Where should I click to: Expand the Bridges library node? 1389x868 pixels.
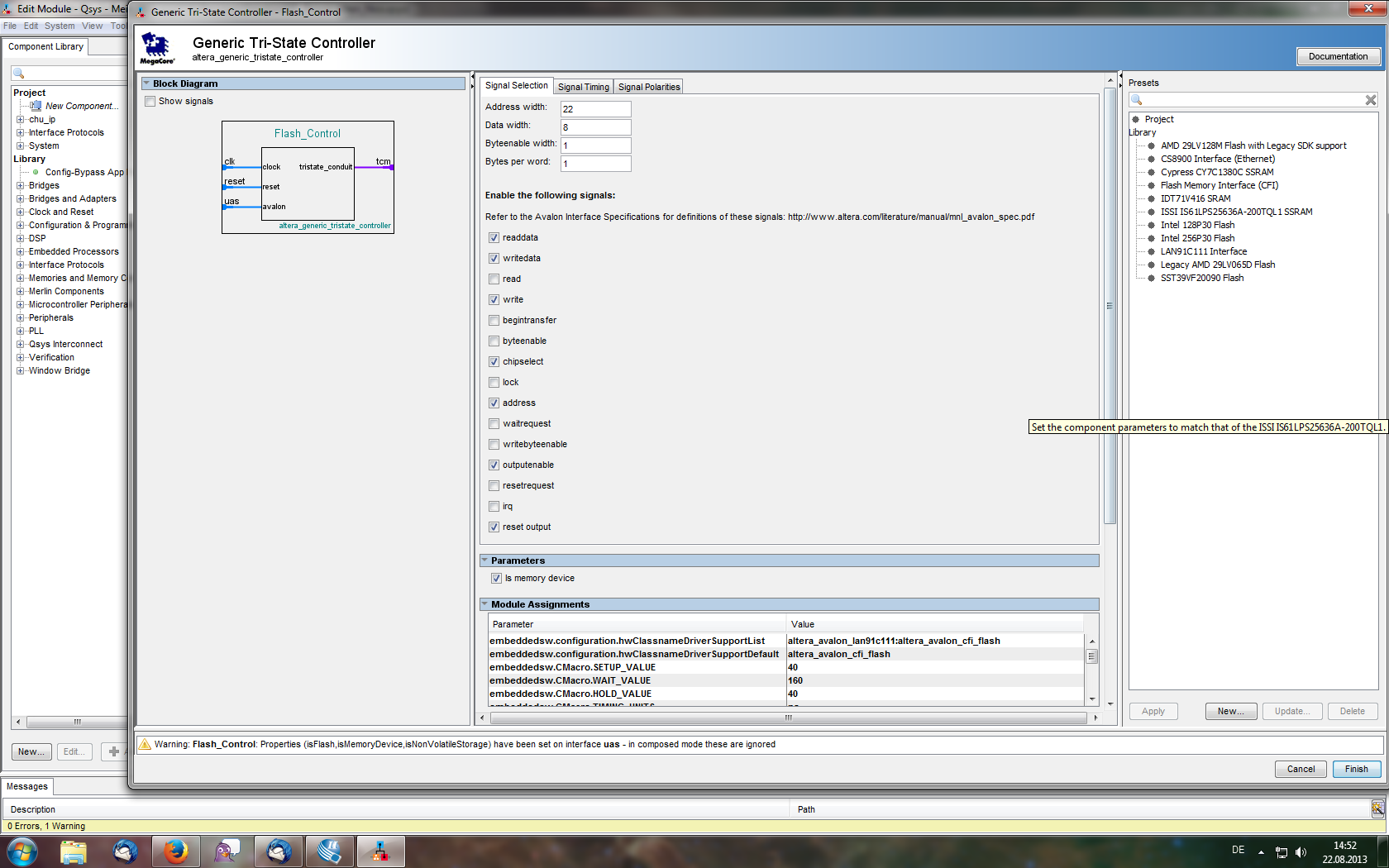tap(20, 185)
